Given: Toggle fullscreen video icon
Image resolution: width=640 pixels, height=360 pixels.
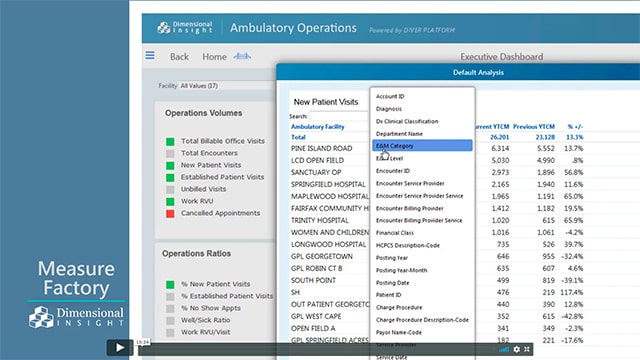Looking at the screenshot, I should [x=527, y=349].
